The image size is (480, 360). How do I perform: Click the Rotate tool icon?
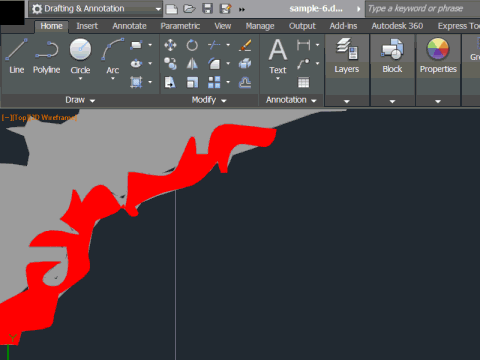point(192,45)
